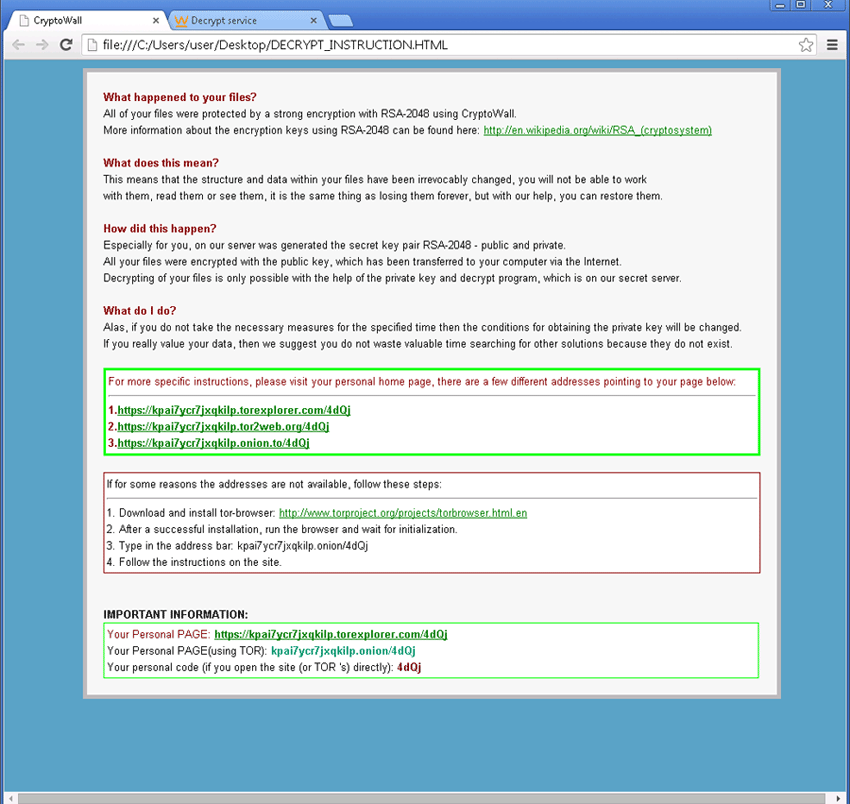Open the Wikipedia RSA cryptosystem link
This screenshot has width=850, height=804.
597,130
